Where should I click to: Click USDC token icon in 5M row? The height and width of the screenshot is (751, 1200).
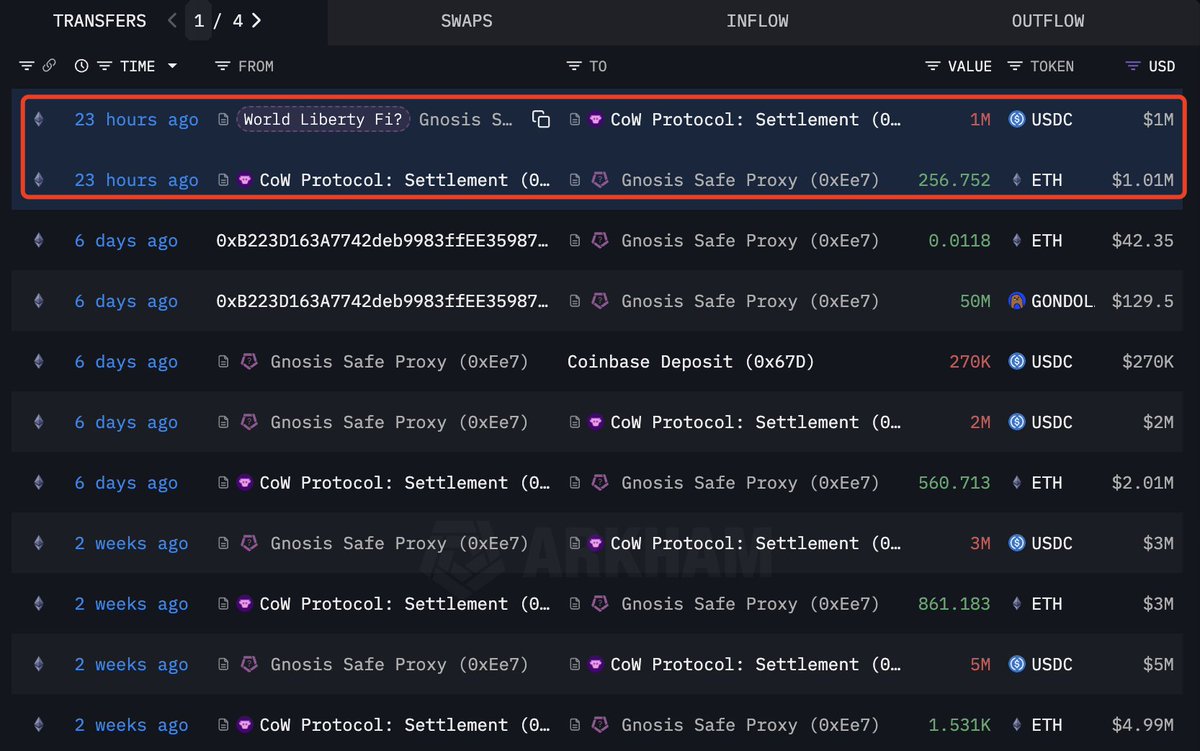[x=1017, y=665]
